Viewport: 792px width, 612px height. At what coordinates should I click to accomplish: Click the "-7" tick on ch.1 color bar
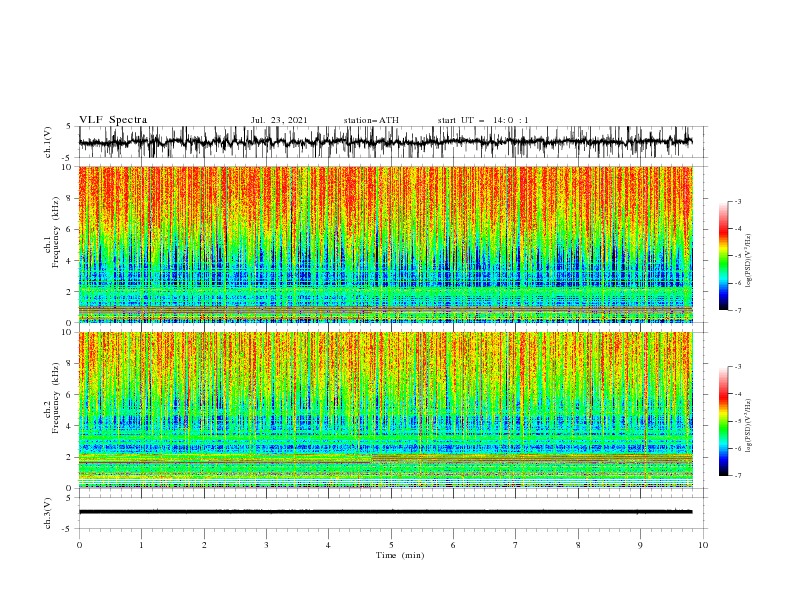(x=738, y=311)
